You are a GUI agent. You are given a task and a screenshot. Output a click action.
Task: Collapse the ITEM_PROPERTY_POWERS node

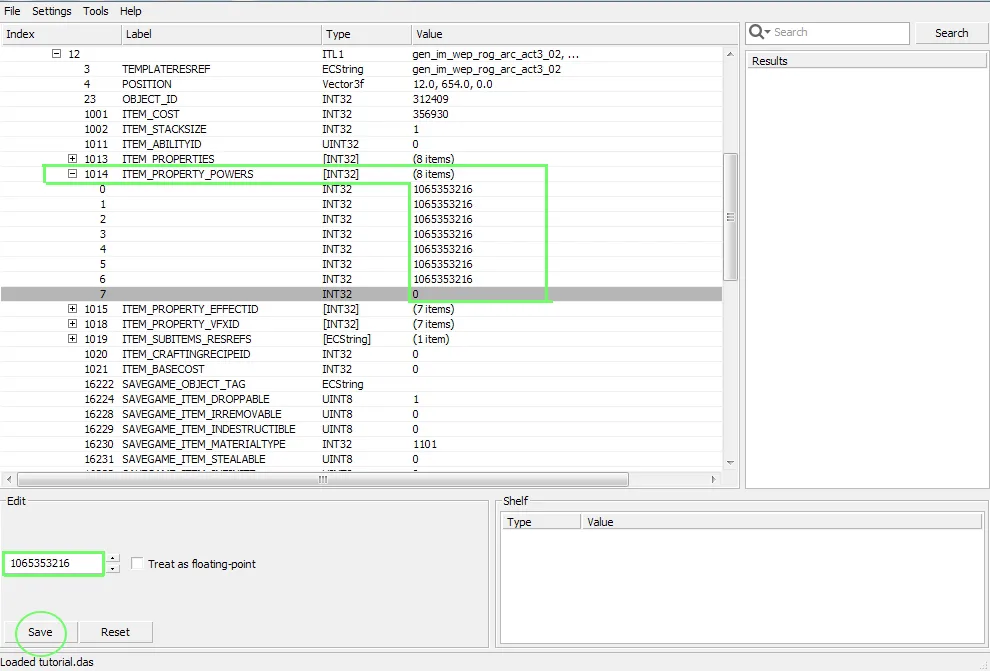pos(72,174)
